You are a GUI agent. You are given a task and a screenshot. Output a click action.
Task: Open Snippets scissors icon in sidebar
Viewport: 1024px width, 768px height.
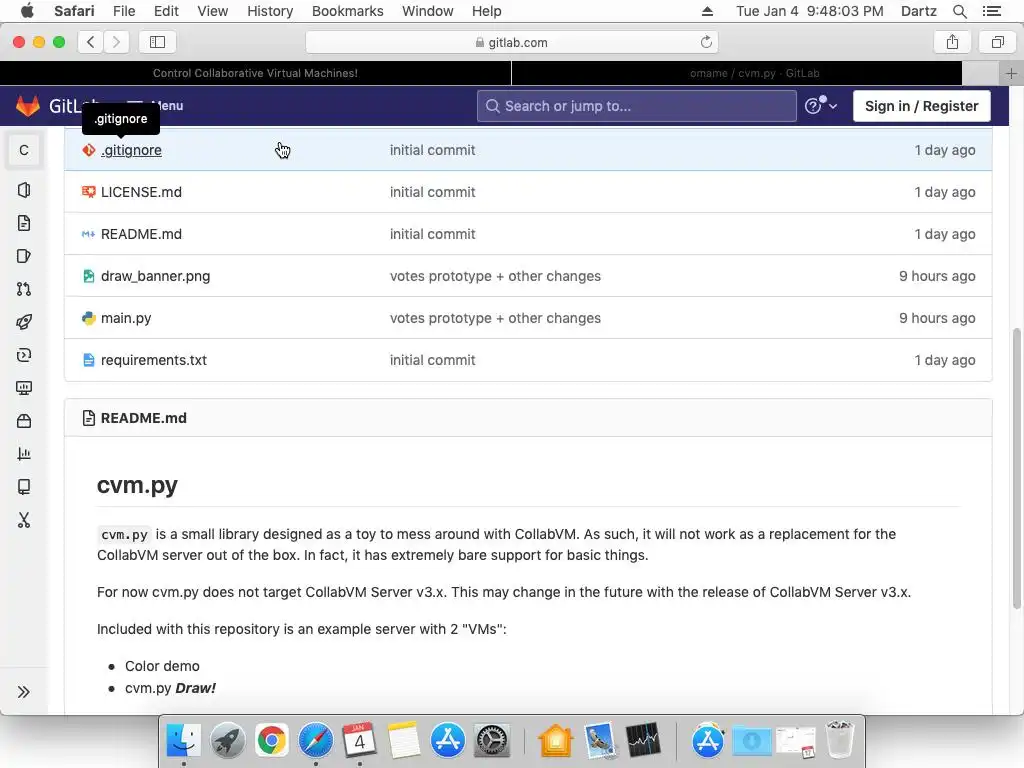24,520
